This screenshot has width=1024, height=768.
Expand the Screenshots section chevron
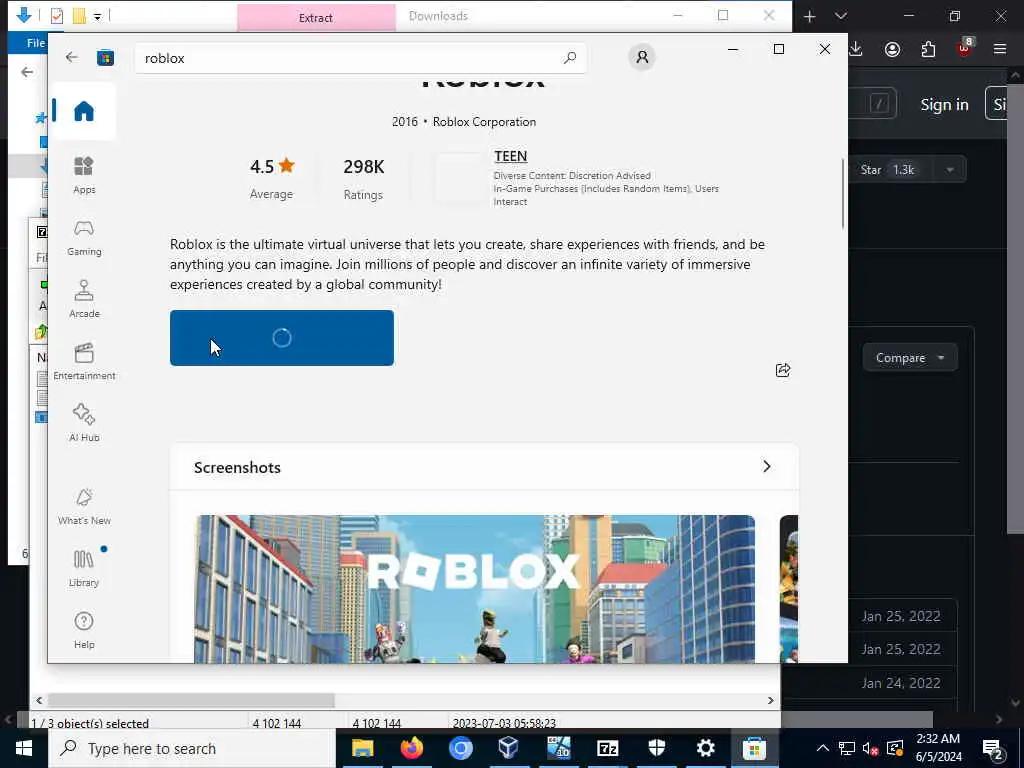click(767, 466)
